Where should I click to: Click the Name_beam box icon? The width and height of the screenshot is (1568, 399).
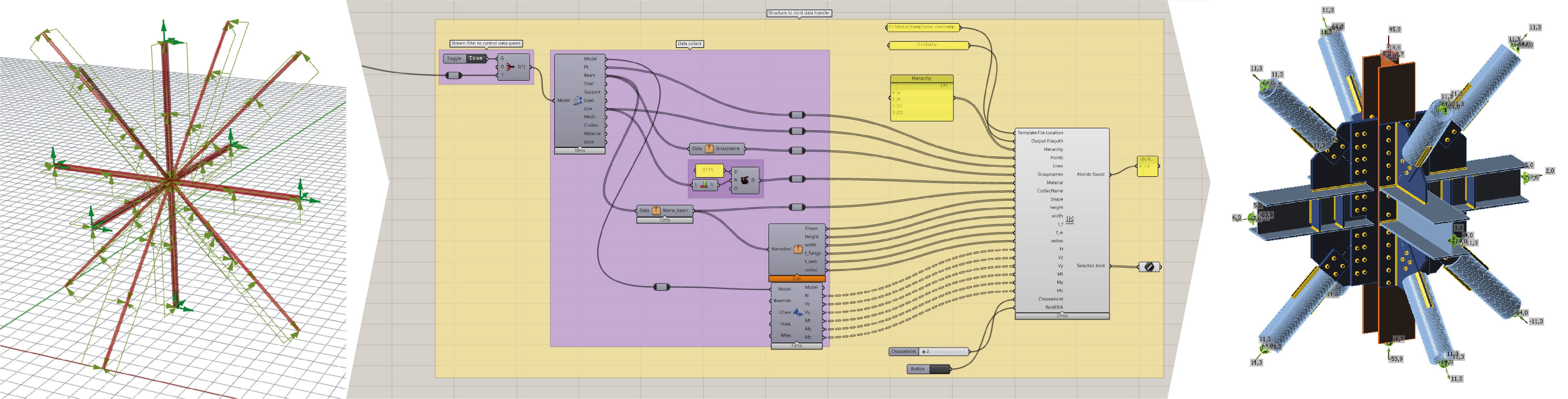point(656,211)
